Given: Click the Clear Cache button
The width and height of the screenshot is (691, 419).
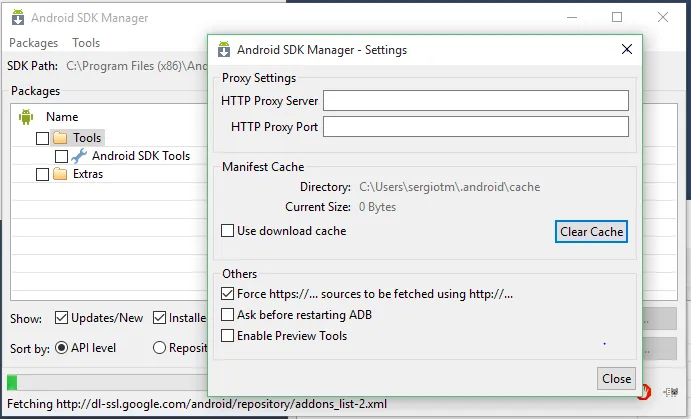Looking at the screenshot, I should (x=591, y=232).
